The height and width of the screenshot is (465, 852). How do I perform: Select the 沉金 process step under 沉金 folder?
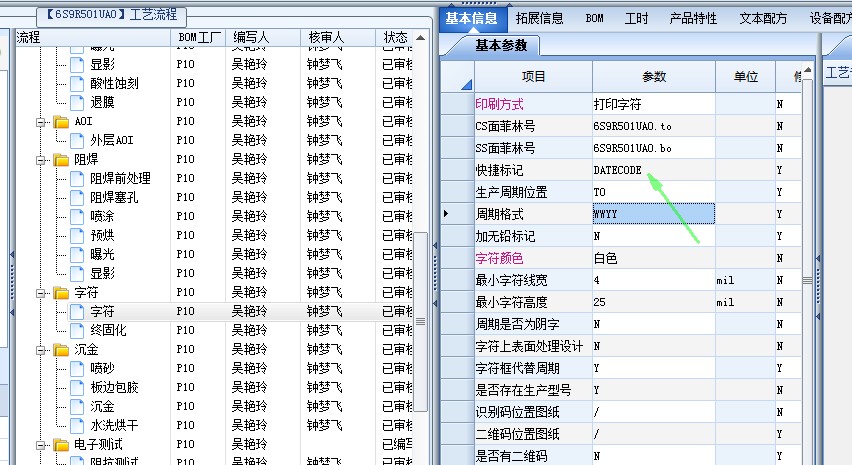pyautogui.click(x=102, y=406)
